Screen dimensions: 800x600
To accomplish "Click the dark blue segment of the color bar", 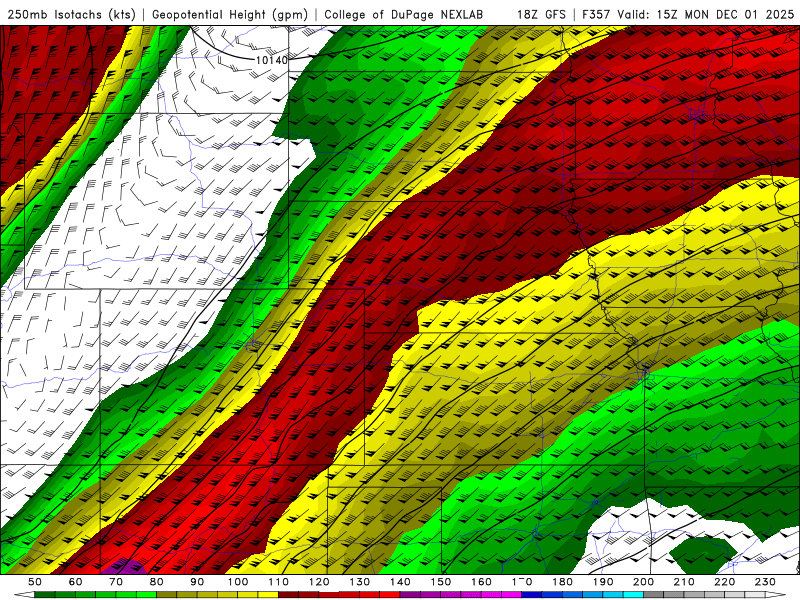I will (532, 595).
